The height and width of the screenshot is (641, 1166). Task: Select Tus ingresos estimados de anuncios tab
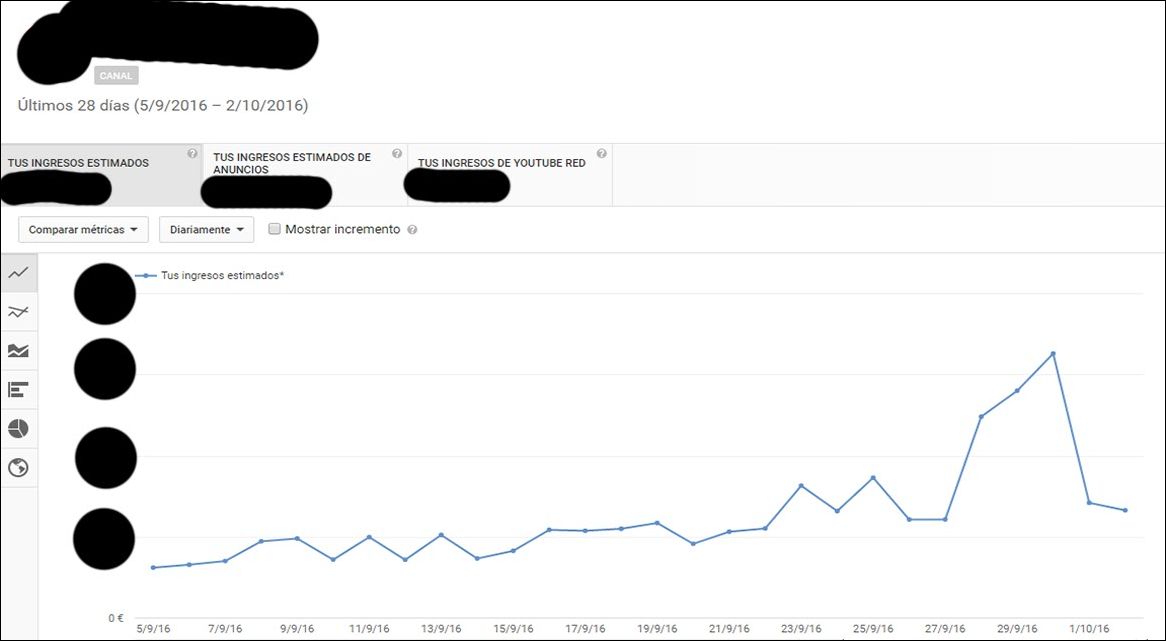click(x=305, y=175)
